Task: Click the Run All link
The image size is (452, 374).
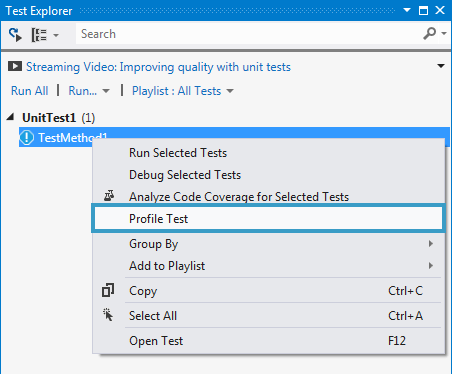Action: [30, 91]
